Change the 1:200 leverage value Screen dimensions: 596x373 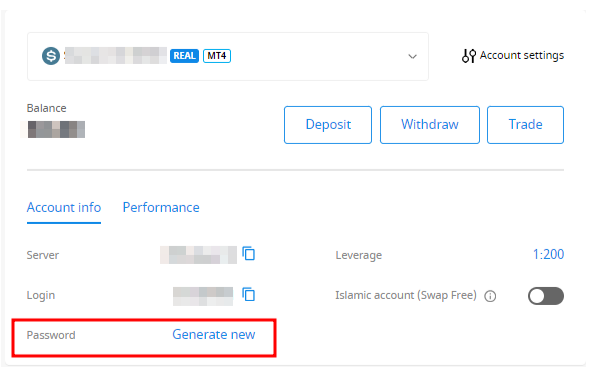[x=548, y=254]
